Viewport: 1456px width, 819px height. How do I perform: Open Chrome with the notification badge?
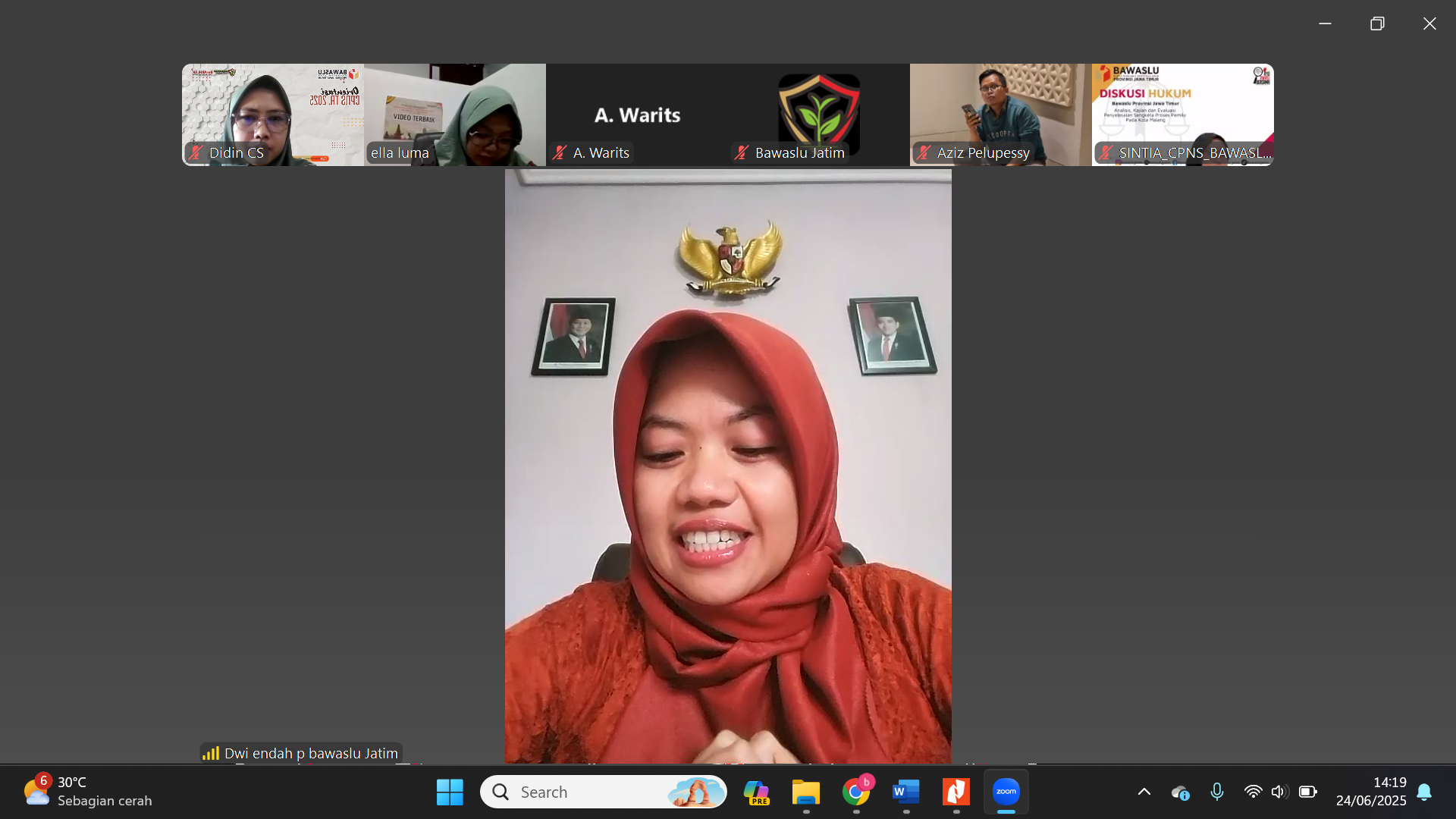[857, 792]
